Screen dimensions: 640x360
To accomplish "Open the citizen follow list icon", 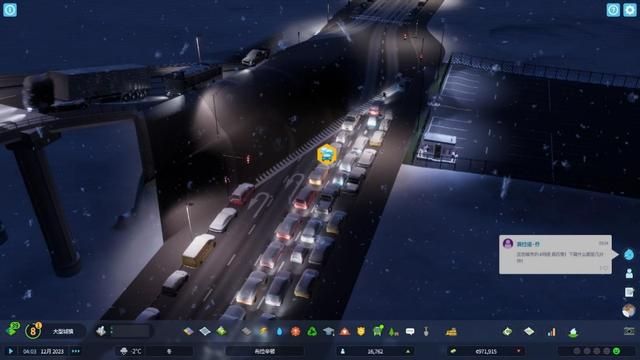I will pos(629,273).
